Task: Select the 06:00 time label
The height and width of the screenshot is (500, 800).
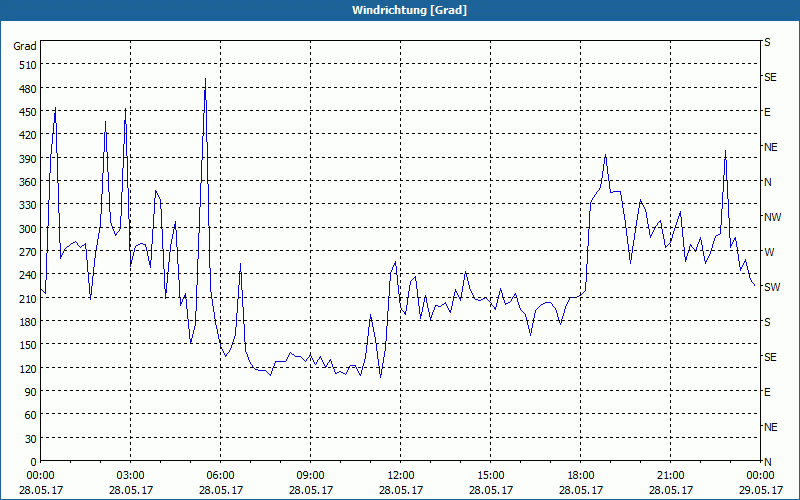Action: pyautogui.click(x=220, y=476)
